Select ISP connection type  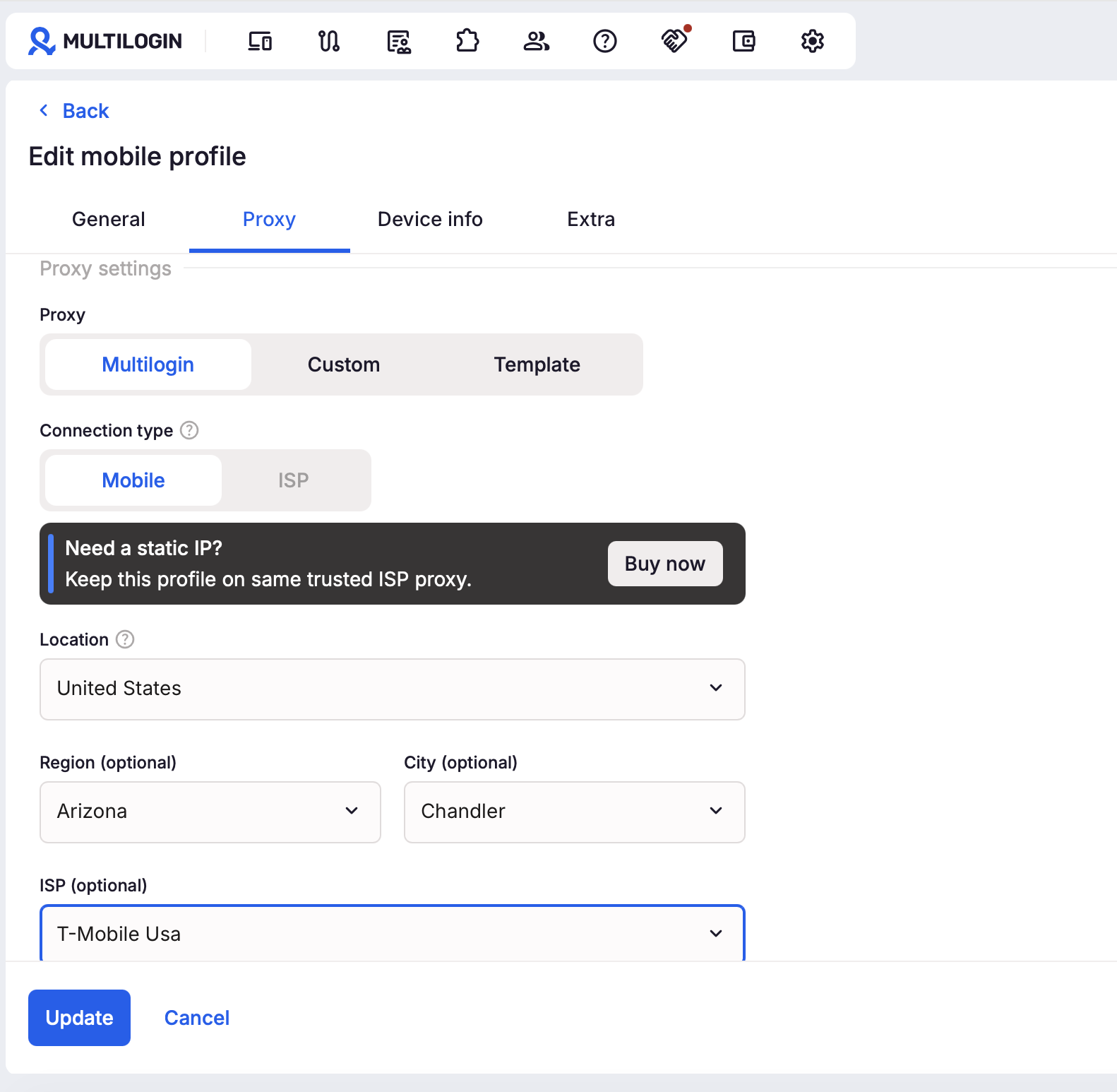(x=294, y=480)
